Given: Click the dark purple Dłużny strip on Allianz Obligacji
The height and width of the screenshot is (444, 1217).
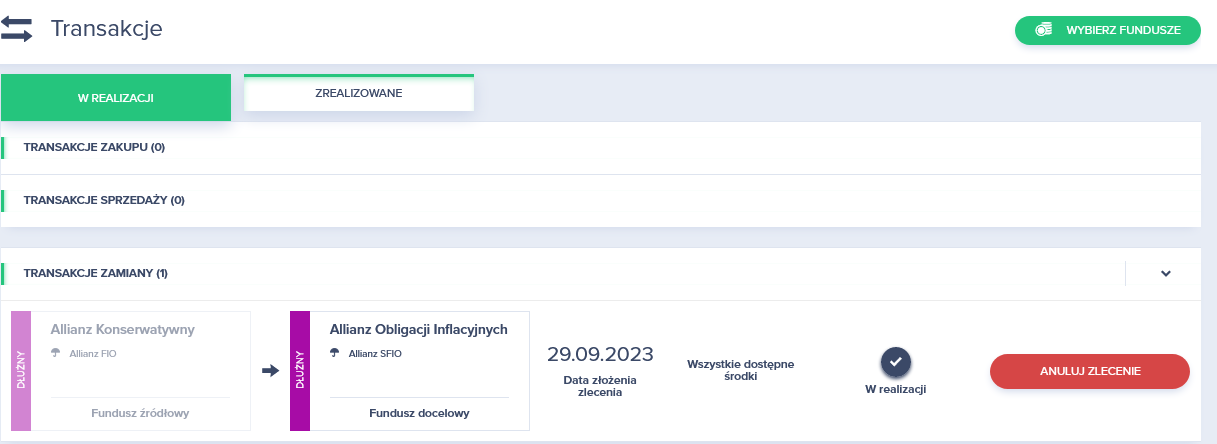Looking at the screenshot, I should (x=300, y=371).
